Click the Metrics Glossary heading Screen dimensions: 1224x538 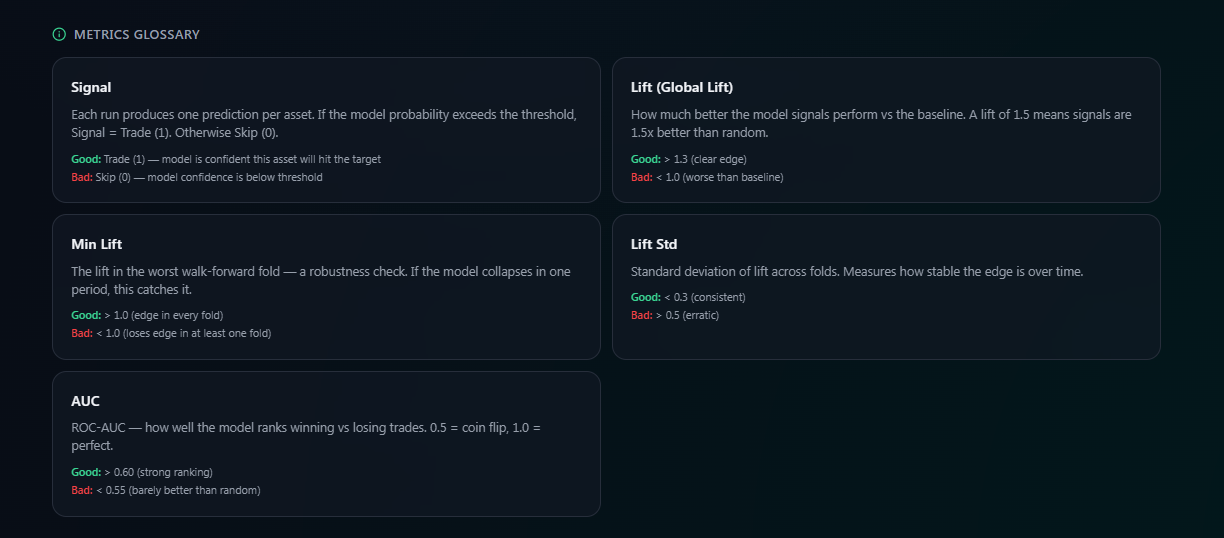coord(137,35)
